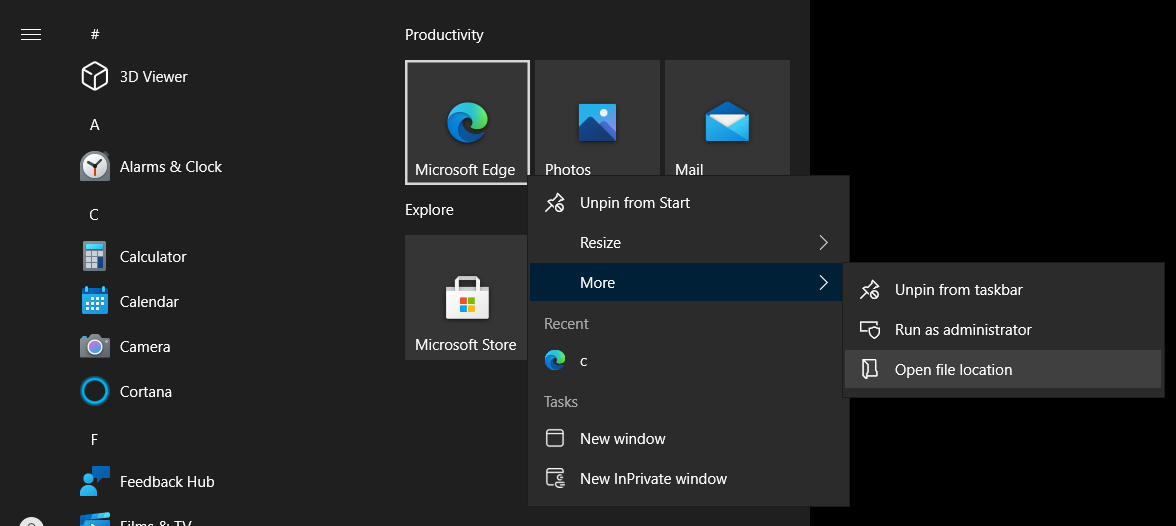The height and width of the screenshot is (526, 1176).
Task: Click the Calendar app icon
Action: tap(94, 302)
